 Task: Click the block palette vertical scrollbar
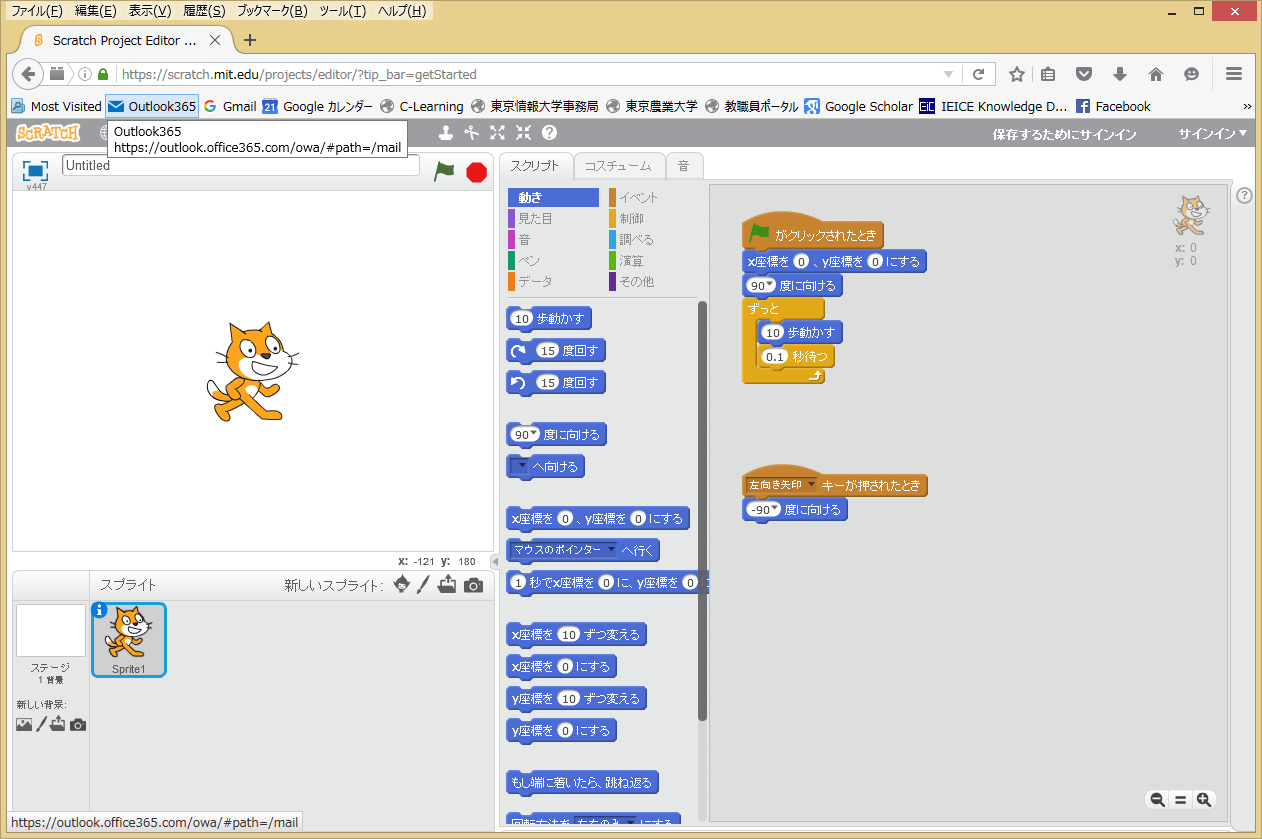click(x=702, y=510)
